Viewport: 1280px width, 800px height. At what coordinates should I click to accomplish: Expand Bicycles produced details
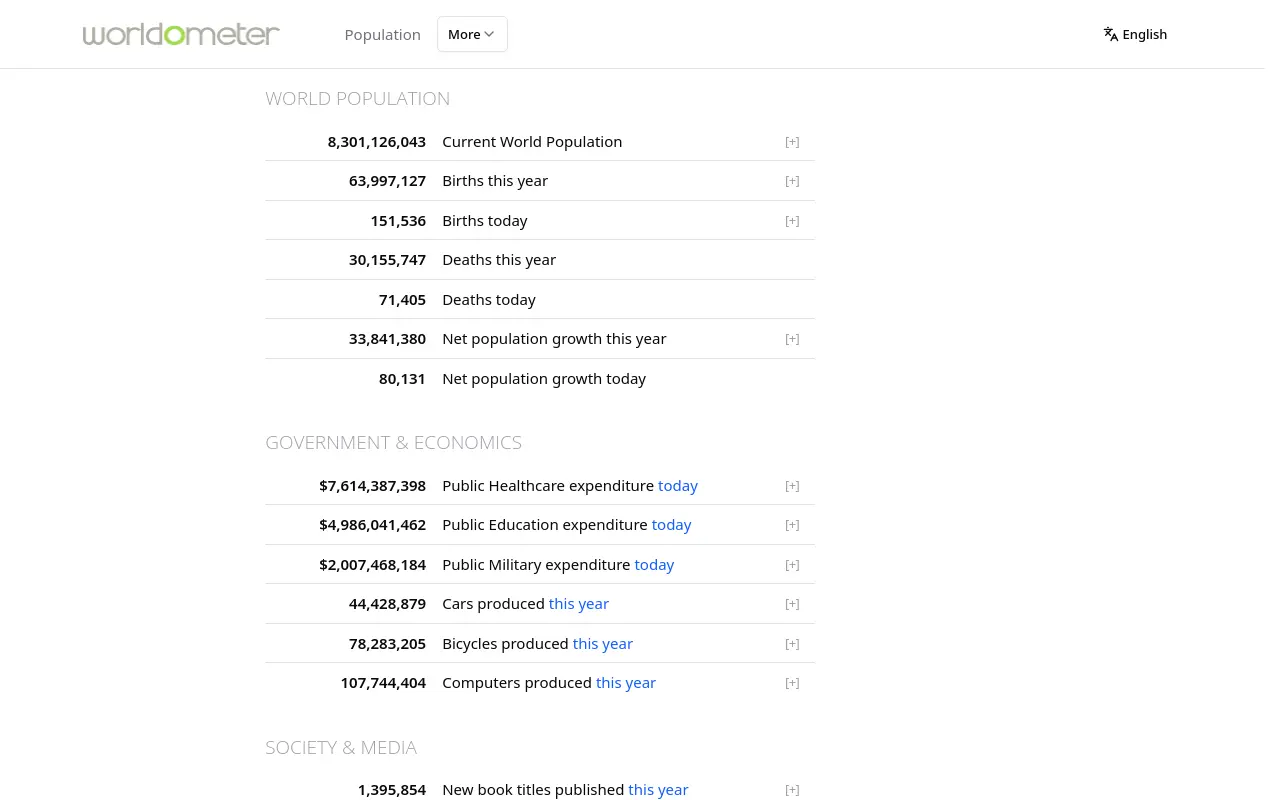pyautogui.click(x=792, y=644)
